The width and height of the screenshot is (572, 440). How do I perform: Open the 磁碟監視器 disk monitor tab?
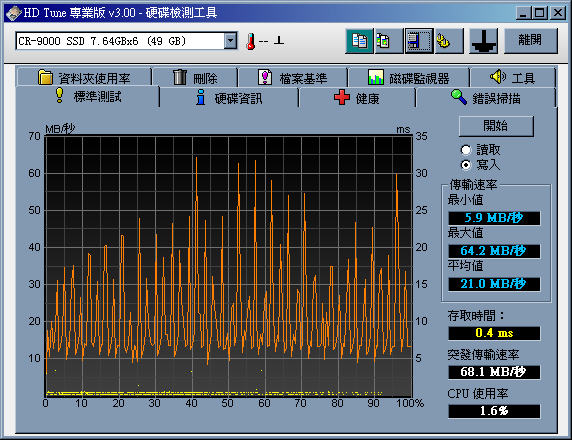coord(409,77)
